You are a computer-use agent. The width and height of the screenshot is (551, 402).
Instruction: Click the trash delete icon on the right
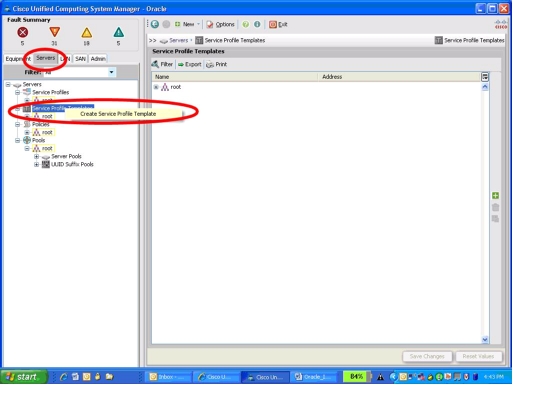pyautogui.click(x=495, y=207)
